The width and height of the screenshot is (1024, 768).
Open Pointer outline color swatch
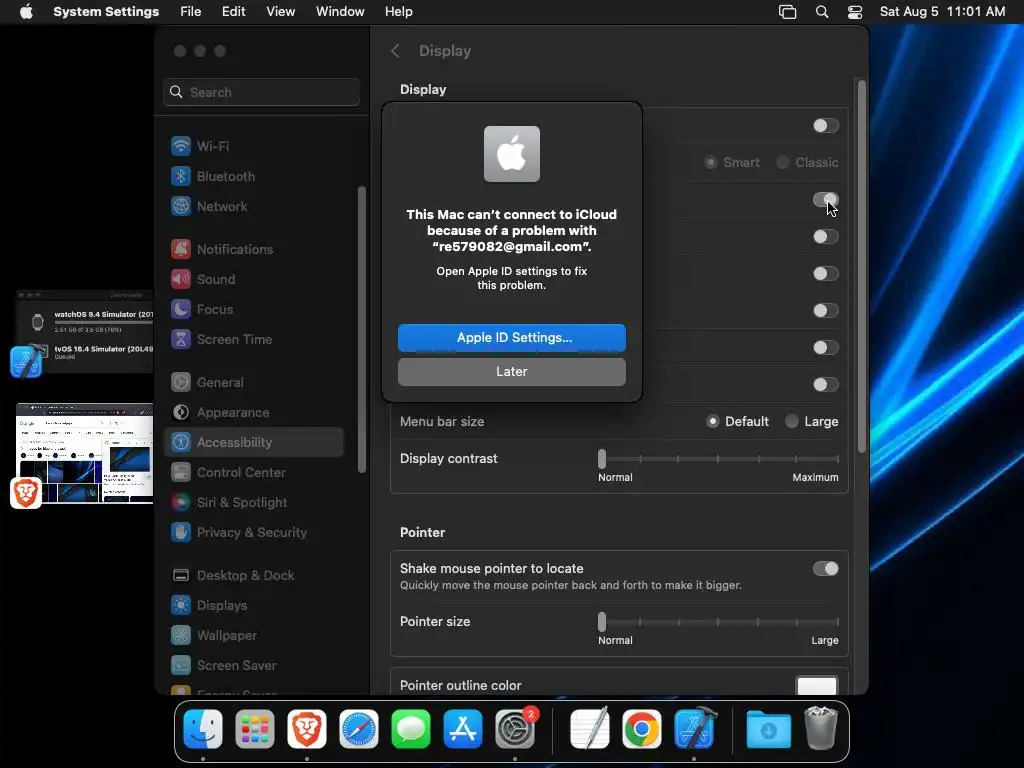pyautogui.click(x=816, y=686)
